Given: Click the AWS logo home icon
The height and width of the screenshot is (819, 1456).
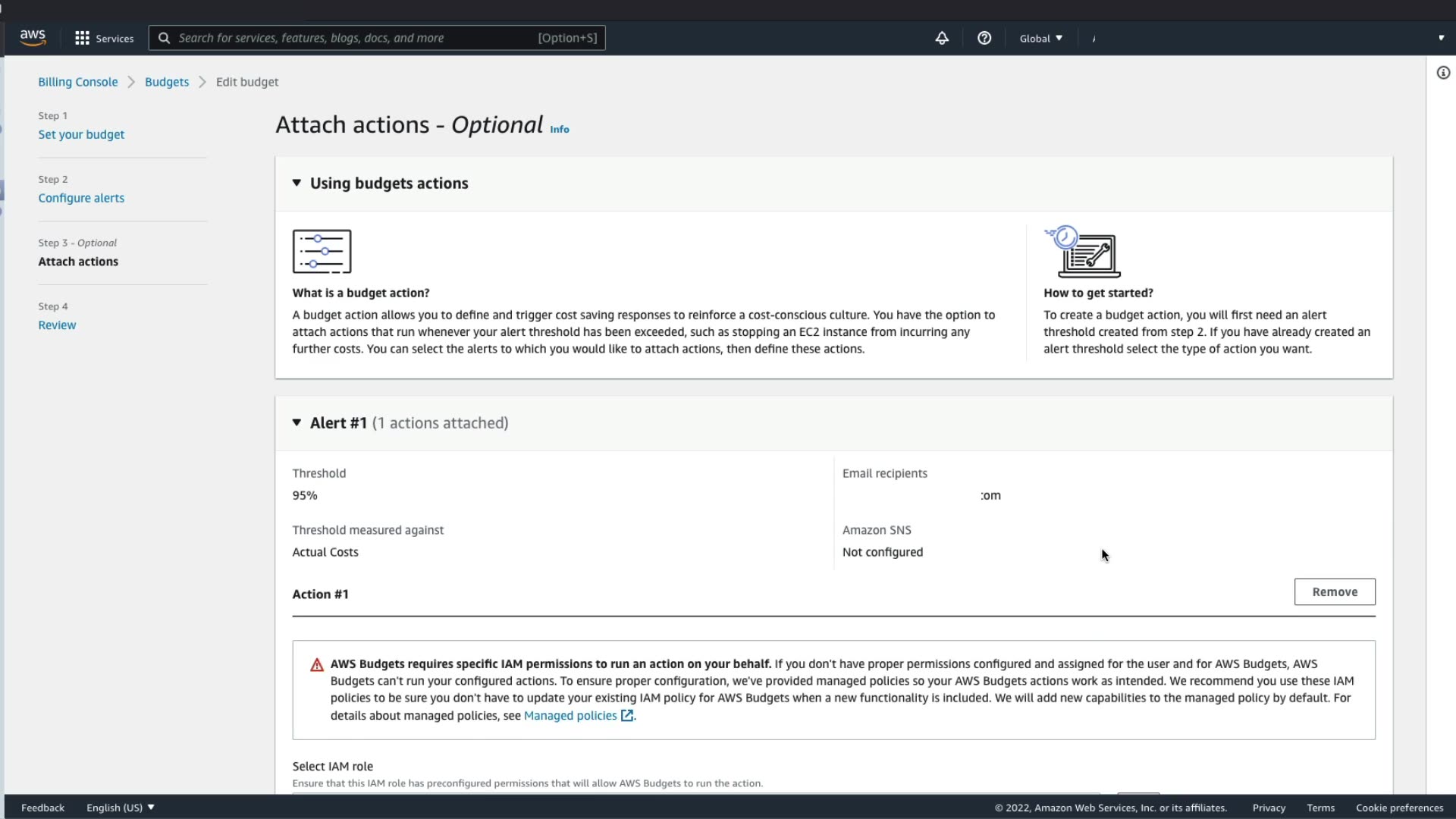Looking at the screenshot, I should point(33,37).
